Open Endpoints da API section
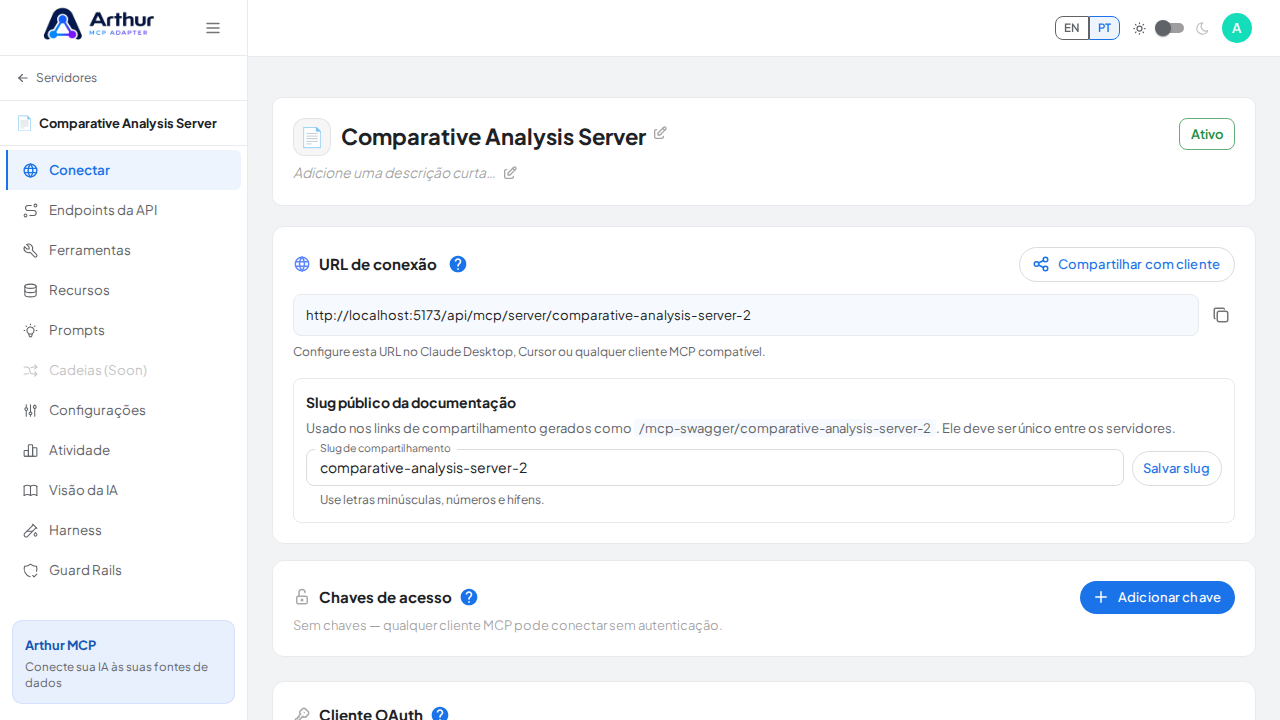 tap(123, 210)
